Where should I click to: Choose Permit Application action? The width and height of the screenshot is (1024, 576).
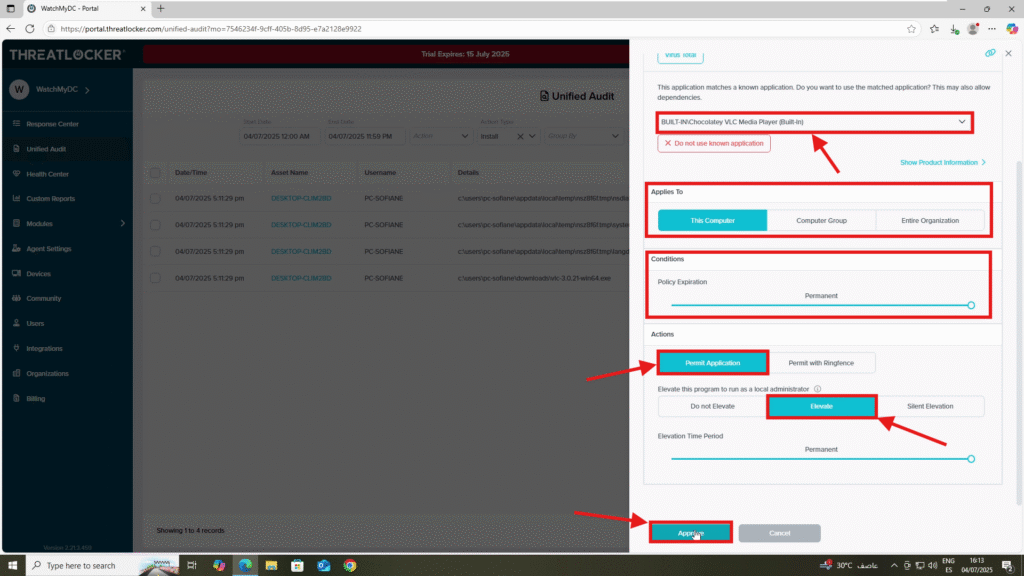(712, 363)
